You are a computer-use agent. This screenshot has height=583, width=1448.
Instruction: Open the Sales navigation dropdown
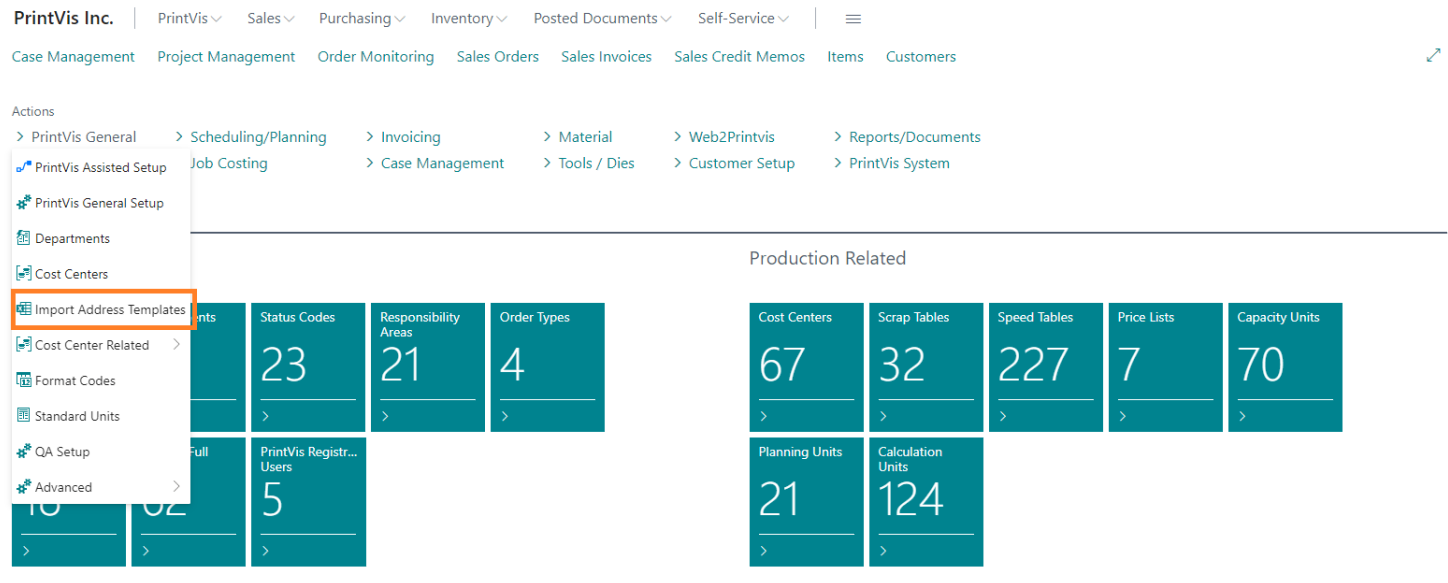pyautogui.click(x=271, y=19)
